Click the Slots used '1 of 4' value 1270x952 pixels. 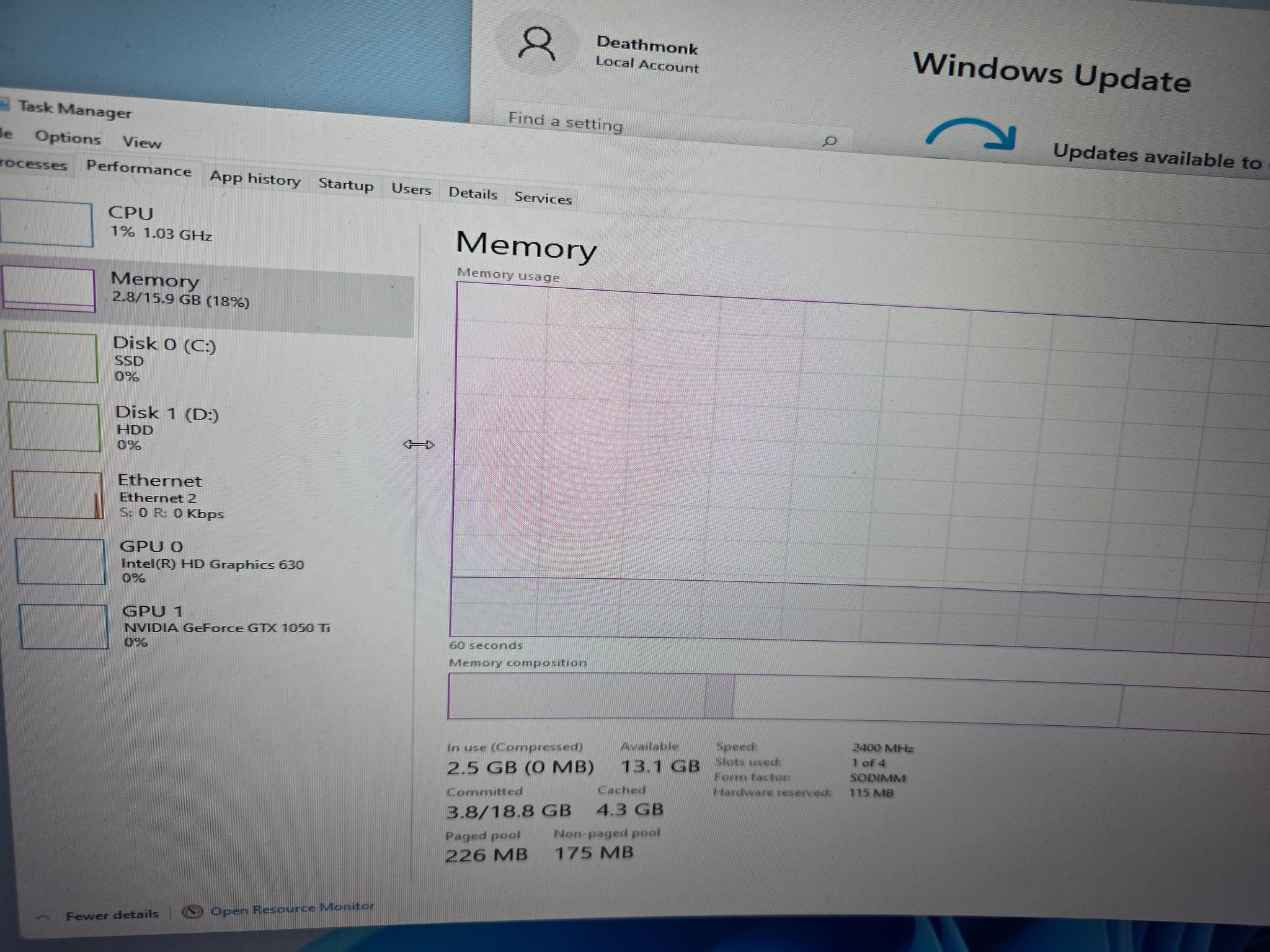click(x=868, y=763)
